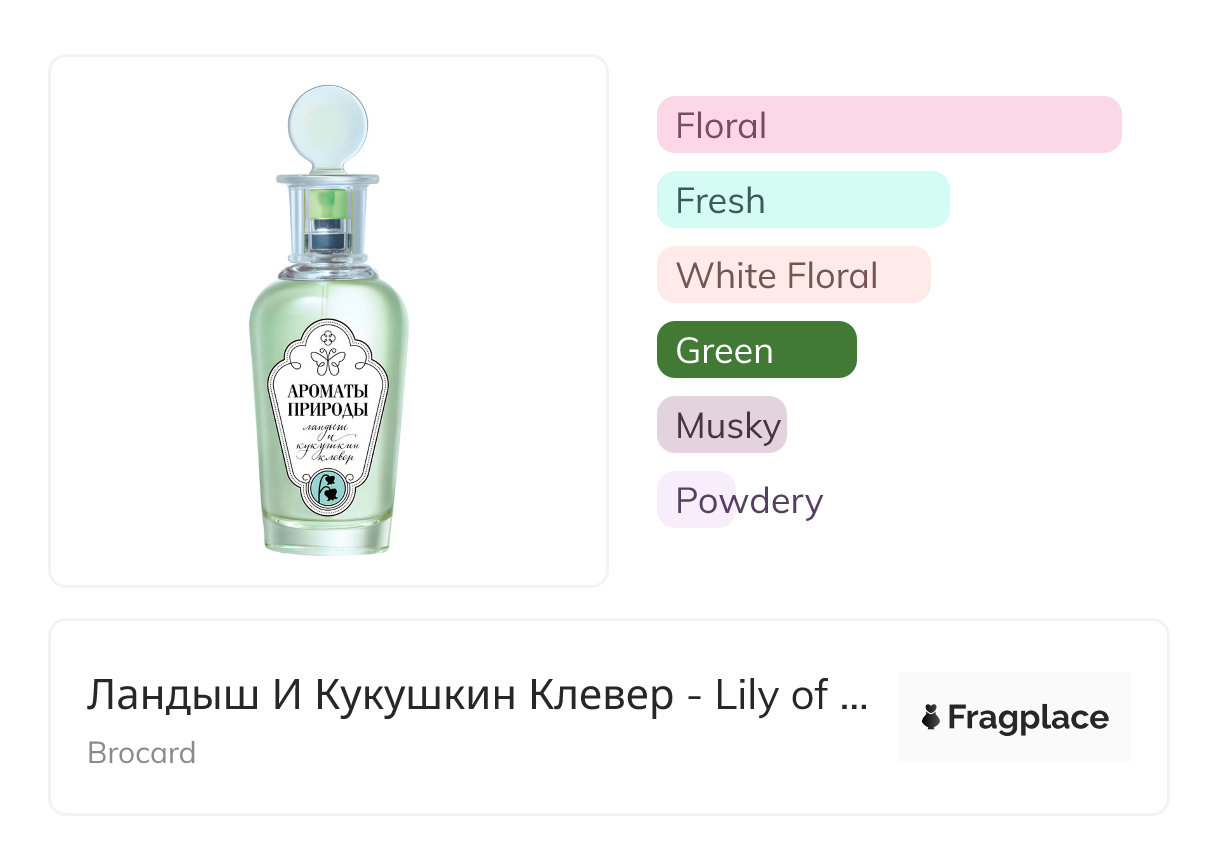Select the Fresh accord bar
The image size is (1218, 864).
pyautogui.click(x=802, y=200)
